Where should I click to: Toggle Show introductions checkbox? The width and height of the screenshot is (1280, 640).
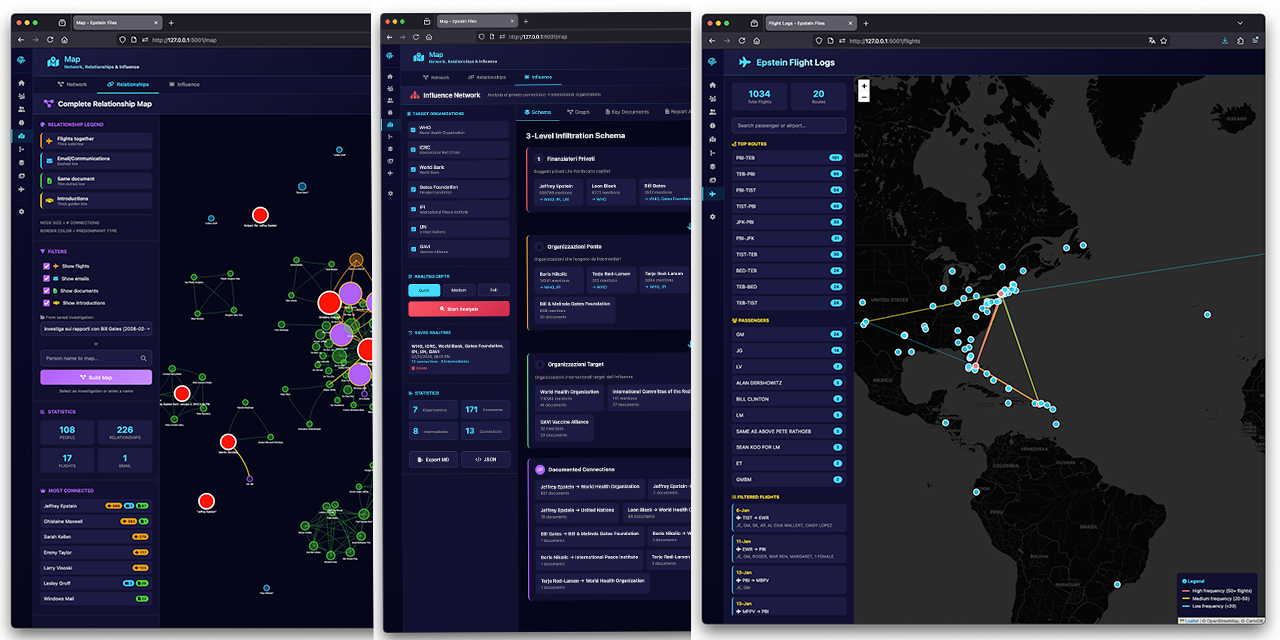46,302
